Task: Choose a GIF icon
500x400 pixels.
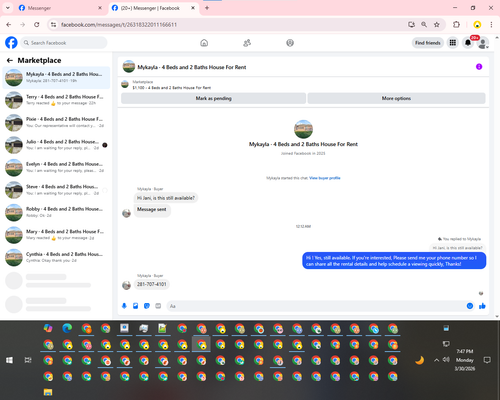Action: pyautogui.click(x=158, y=306)
